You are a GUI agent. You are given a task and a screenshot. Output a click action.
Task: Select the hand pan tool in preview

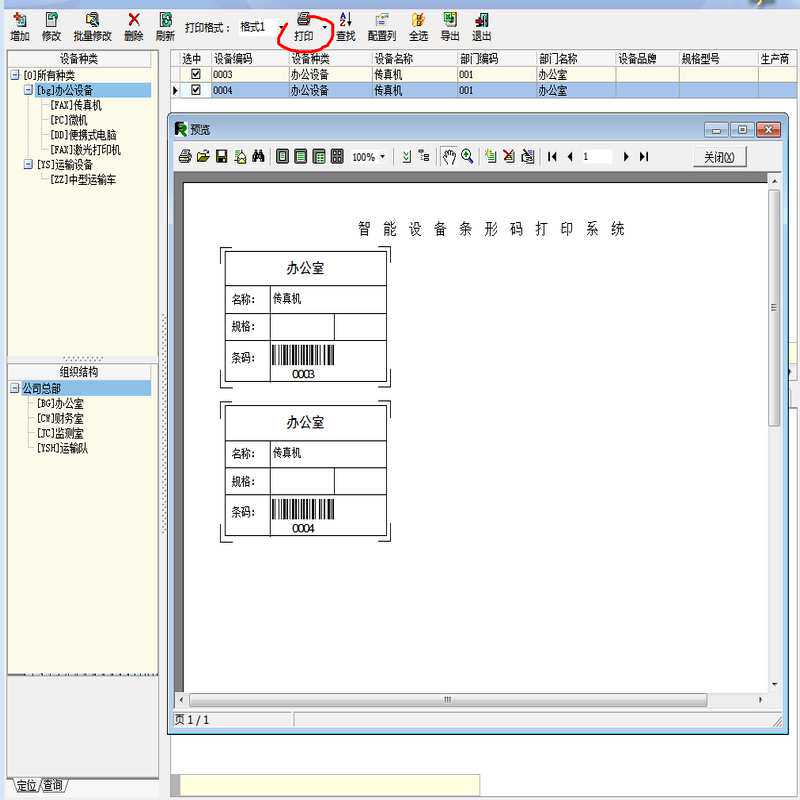pos(448,157)
